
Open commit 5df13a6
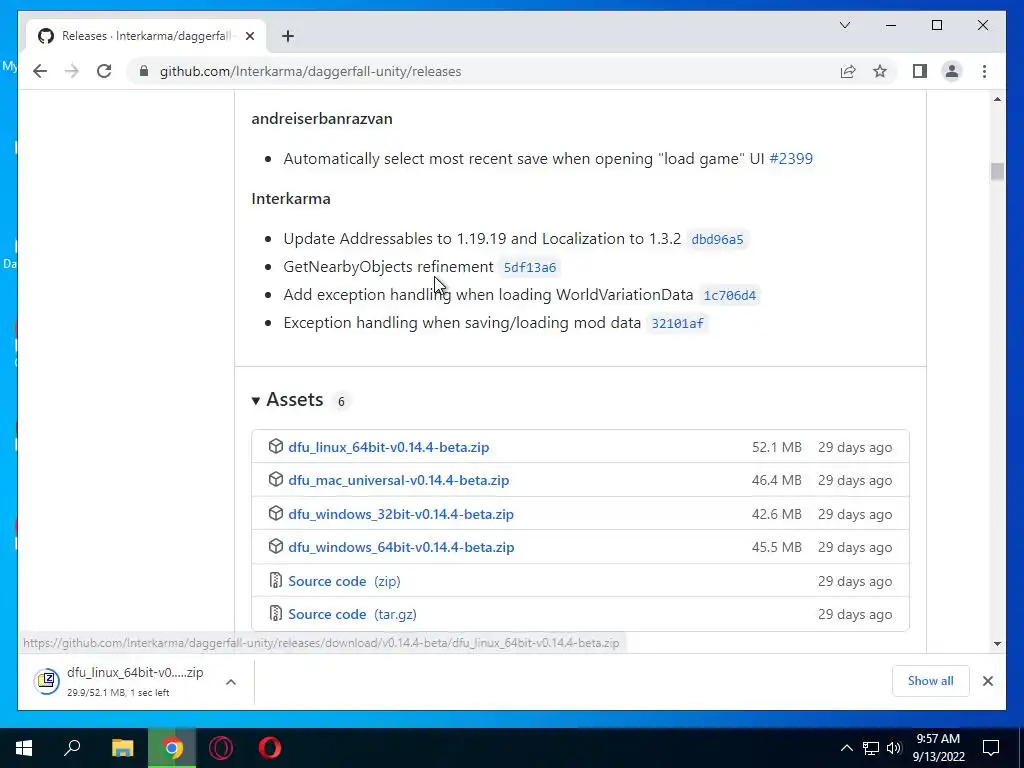click(x=530, y=267)
